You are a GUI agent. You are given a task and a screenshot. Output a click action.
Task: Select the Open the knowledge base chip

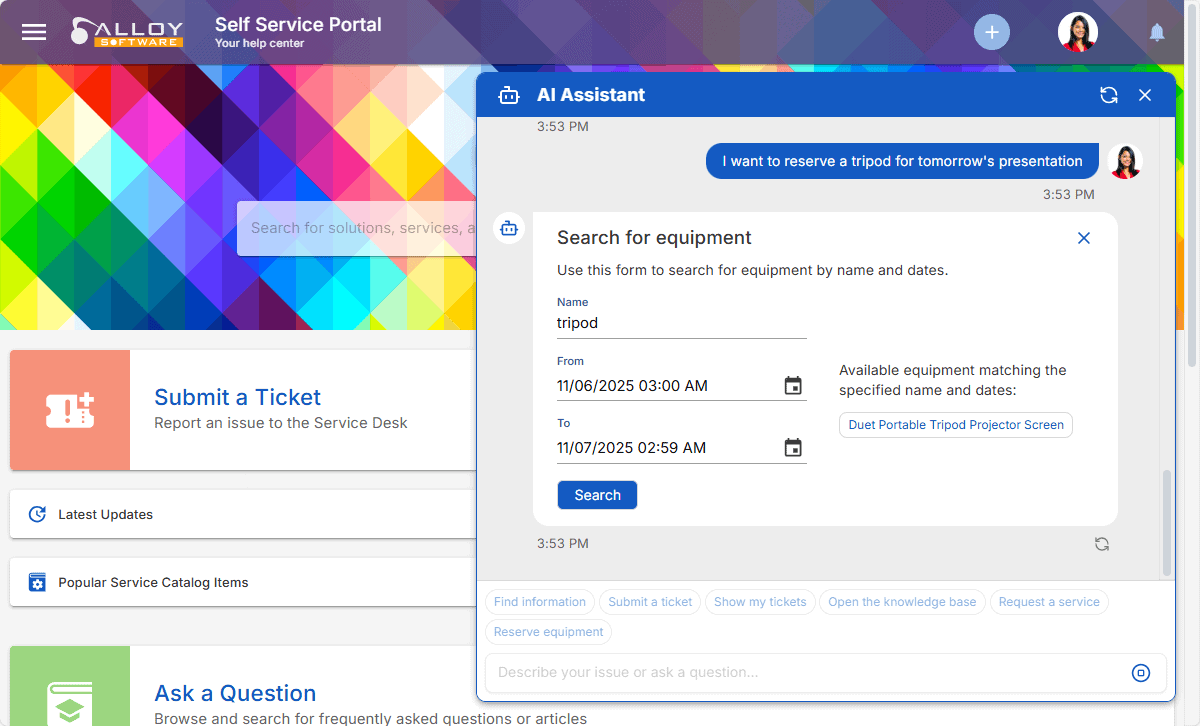click(x=901, y=602)
